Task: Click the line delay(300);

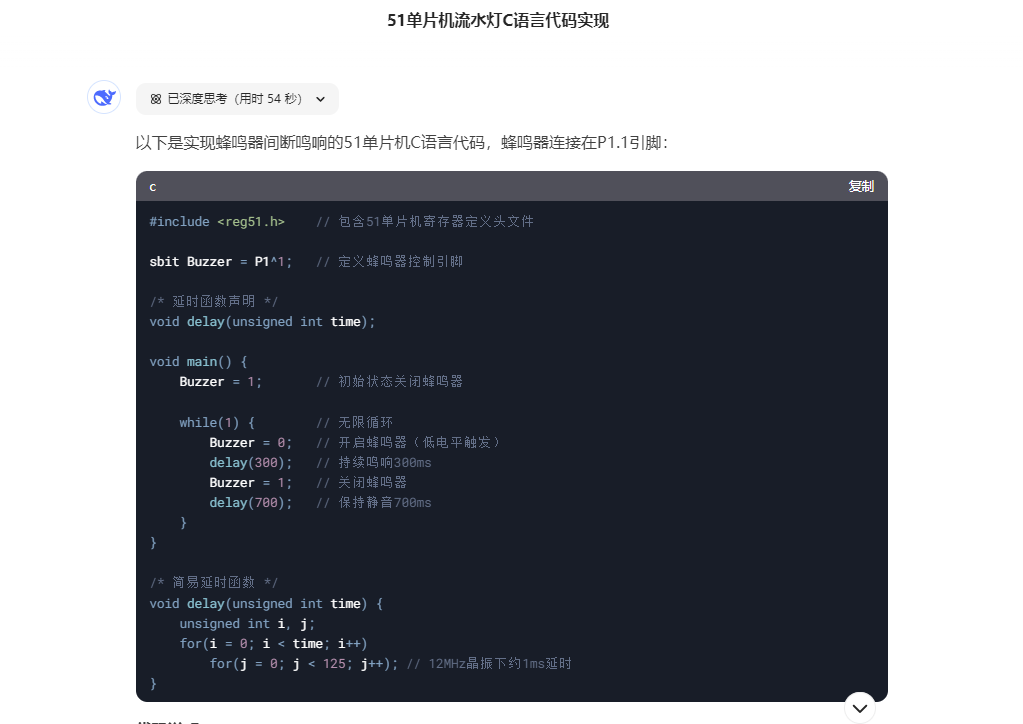Action: tap(251, 463)
